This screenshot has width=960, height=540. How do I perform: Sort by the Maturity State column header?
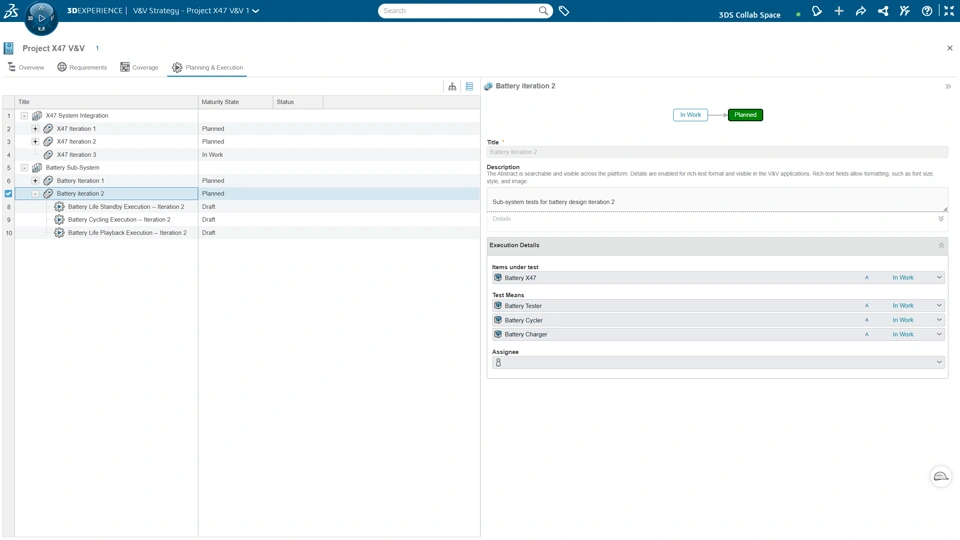click(235, 102)
